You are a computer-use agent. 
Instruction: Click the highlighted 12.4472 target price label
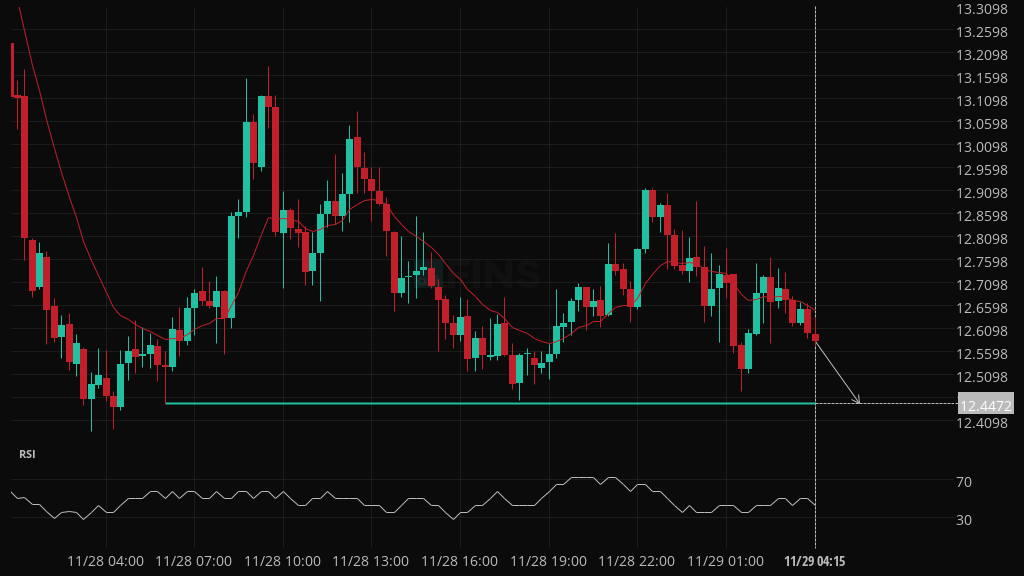coord(985,404)
